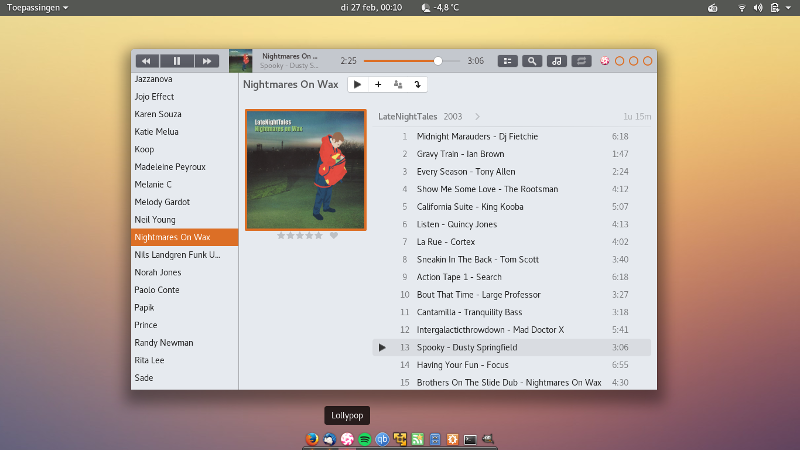Click the large LateNightTales album cover

click(x=306, y=170)
